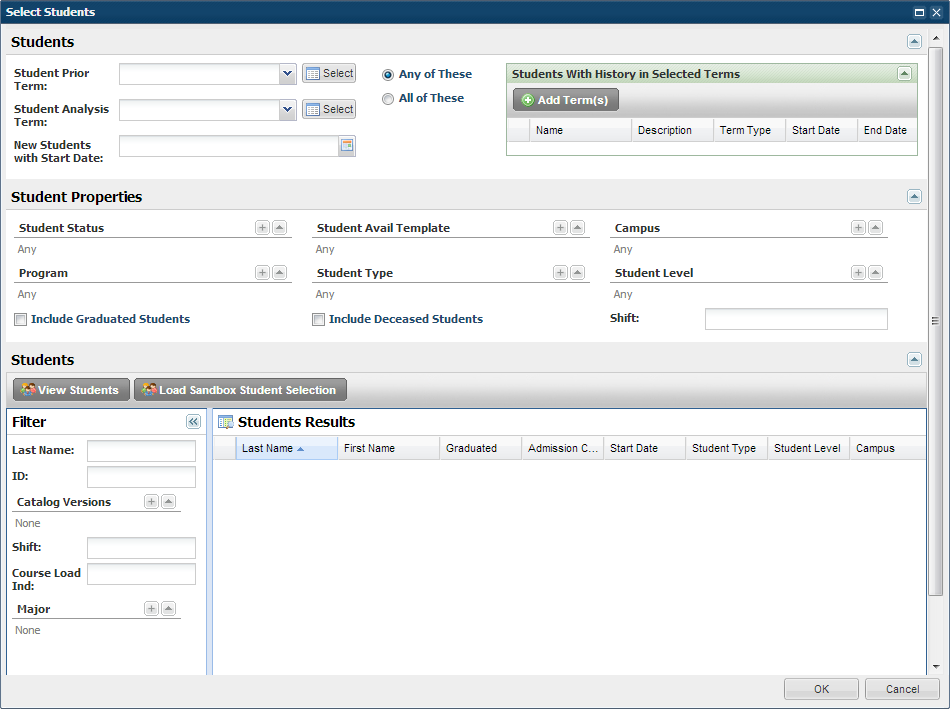Add a Student Level using plus icon

[859, 273]
